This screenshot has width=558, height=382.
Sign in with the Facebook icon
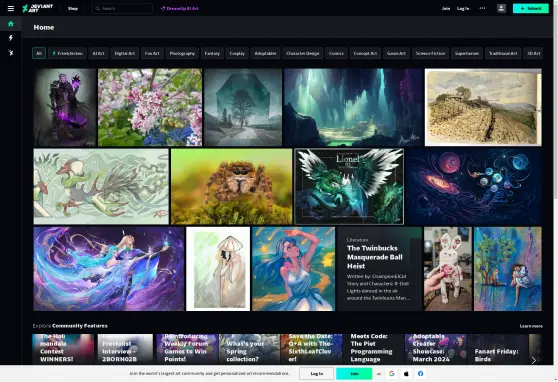(x=421, y=373)
